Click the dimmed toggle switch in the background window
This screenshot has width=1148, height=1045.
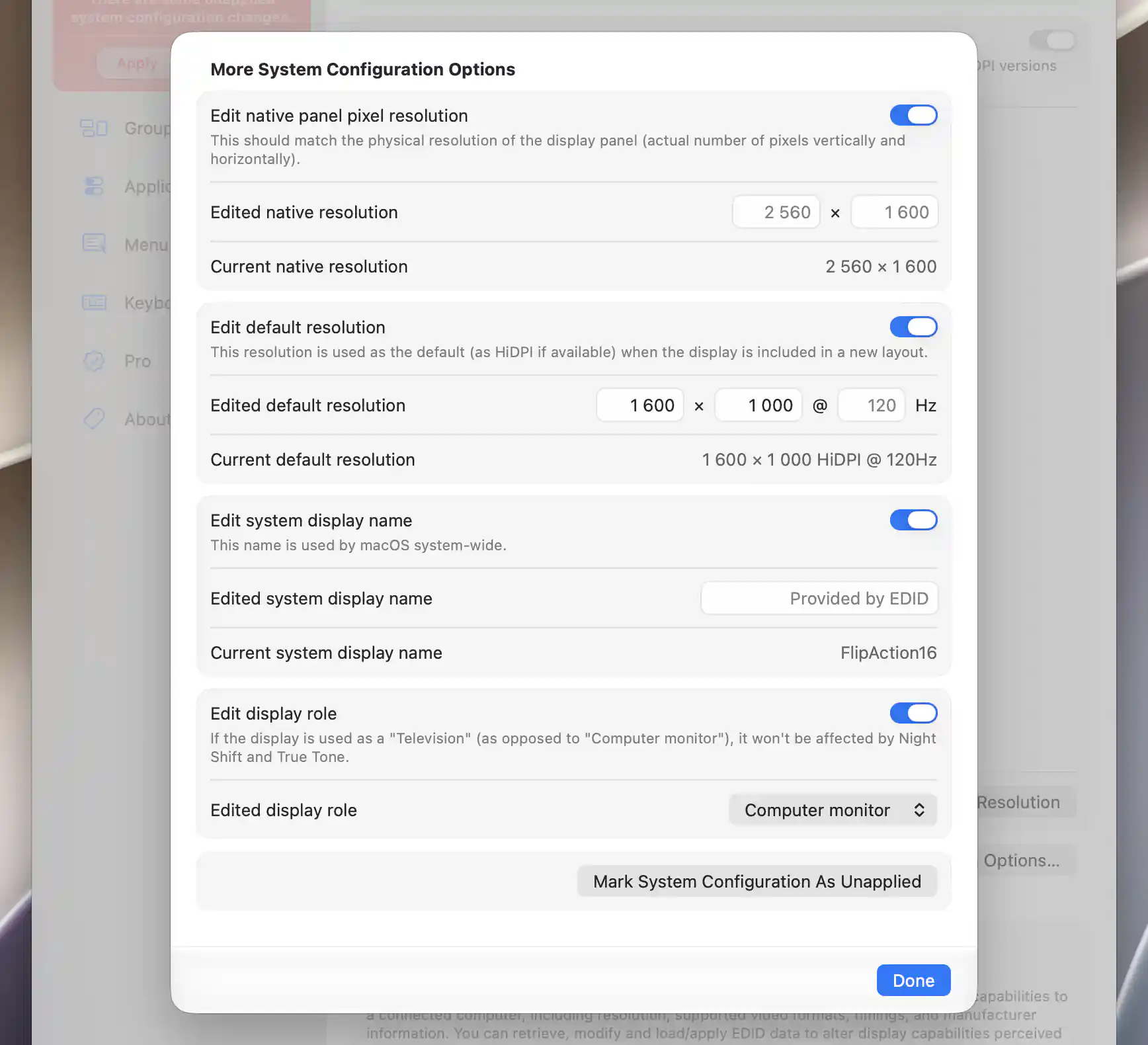click(x=1052, y=40)
